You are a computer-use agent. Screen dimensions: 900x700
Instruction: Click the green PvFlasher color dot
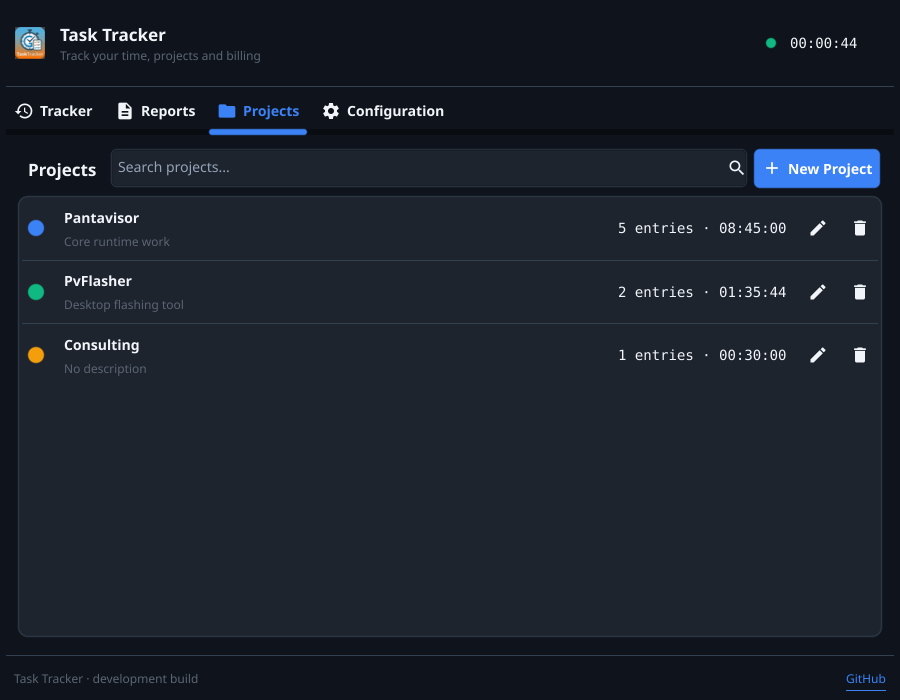click(x=36, y=292)
